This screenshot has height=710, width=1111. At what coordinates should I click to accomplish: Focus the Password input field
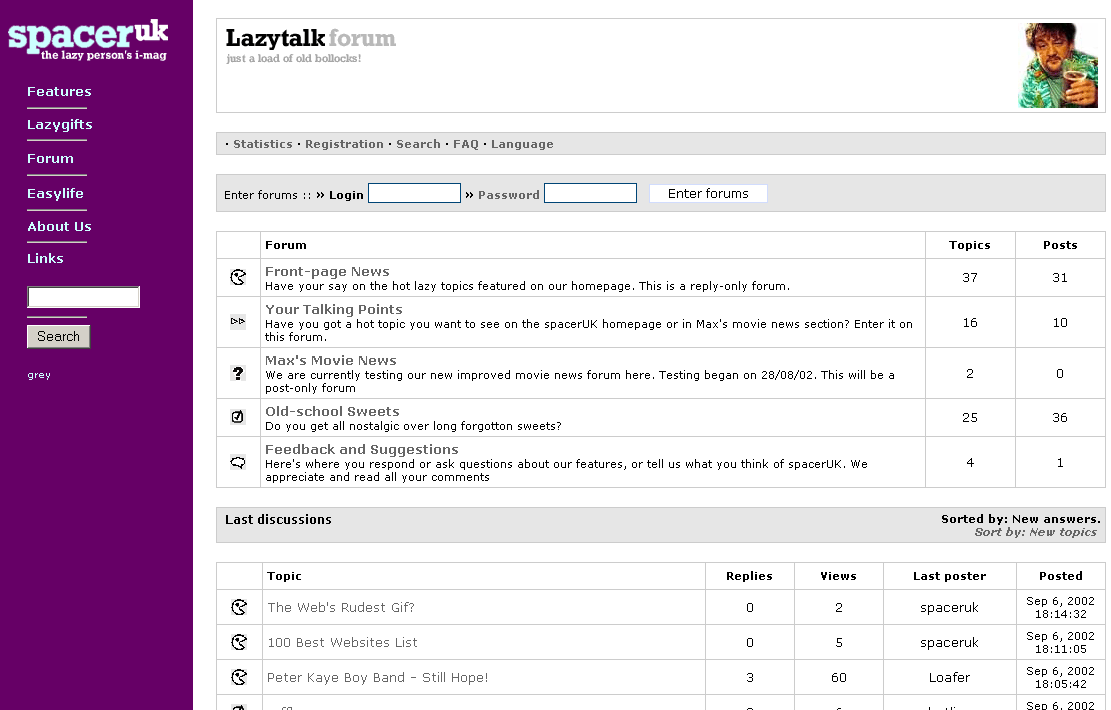pyautogui.click(x=590, y=193)
